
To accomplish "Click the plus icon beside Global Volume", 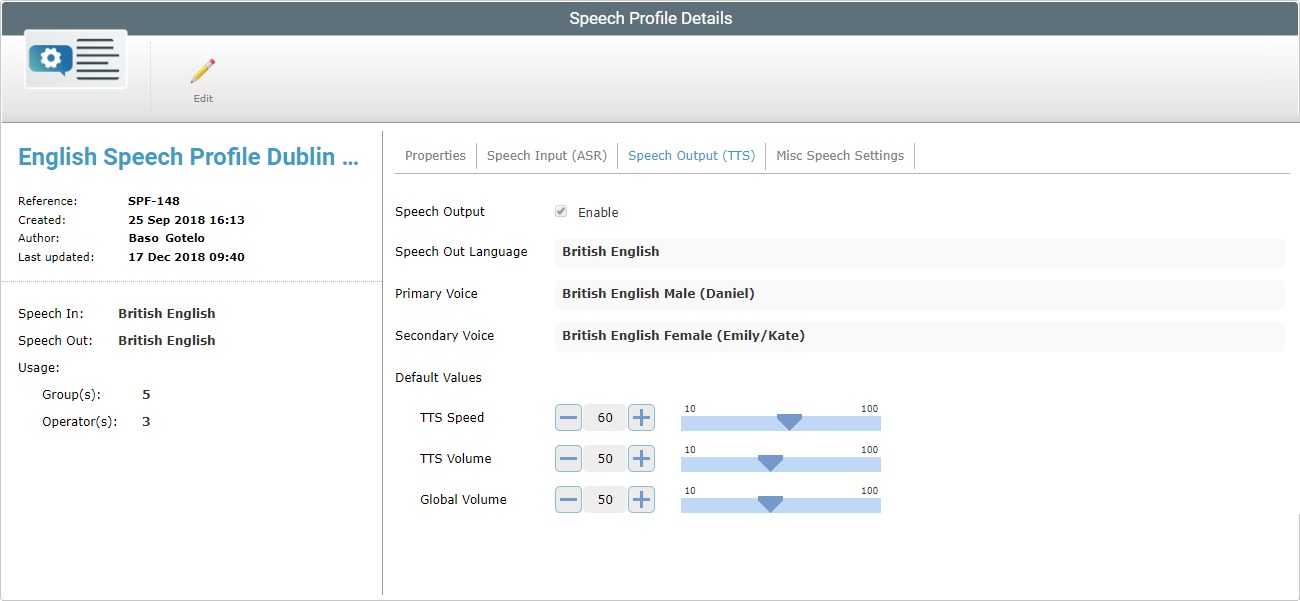I will [641, 499].
